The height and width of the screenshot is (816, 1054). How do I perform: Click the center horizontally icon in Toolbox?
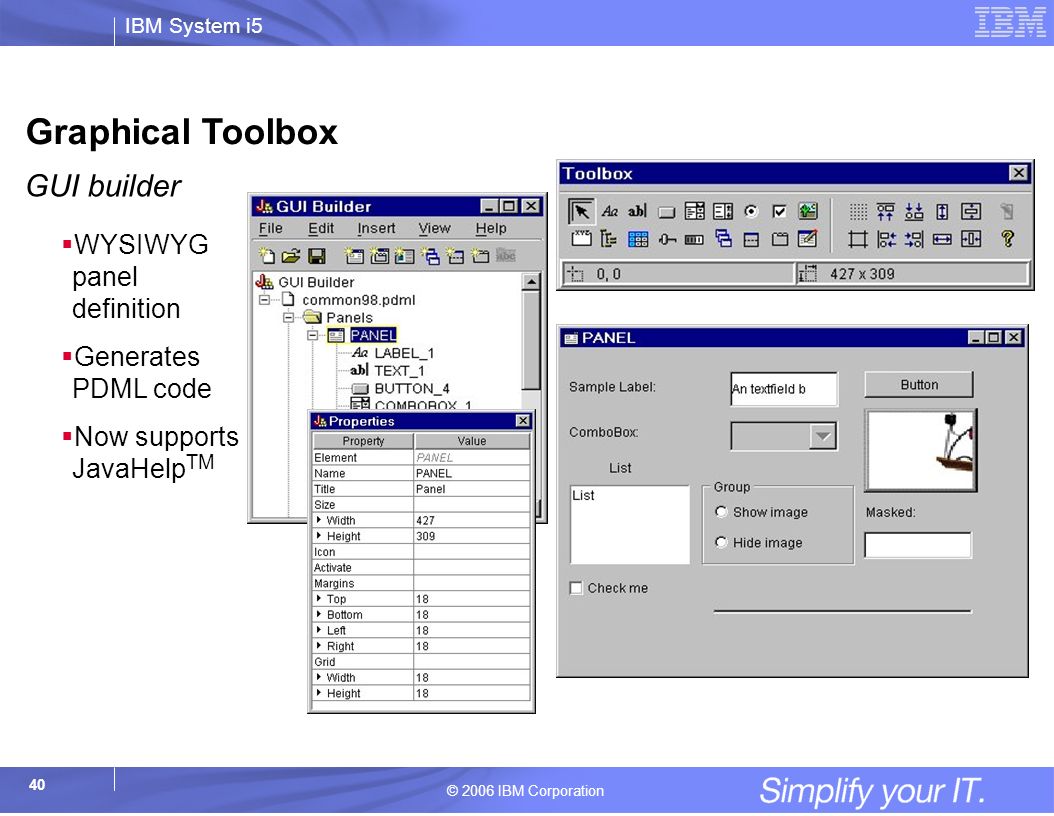tap(970, 239)
